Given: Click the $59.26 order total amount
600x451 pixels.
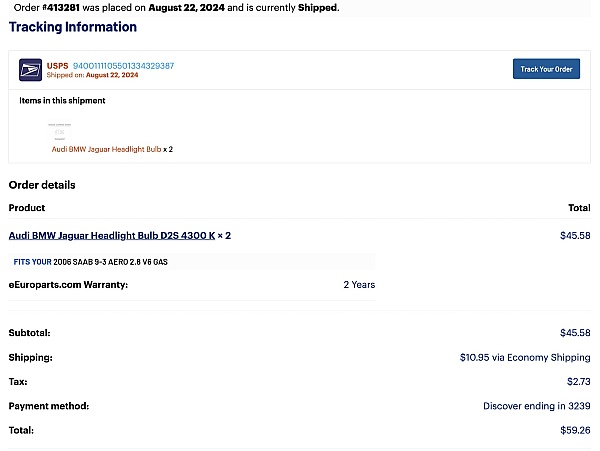Looking at the screenshot, I should pos(575,430).
